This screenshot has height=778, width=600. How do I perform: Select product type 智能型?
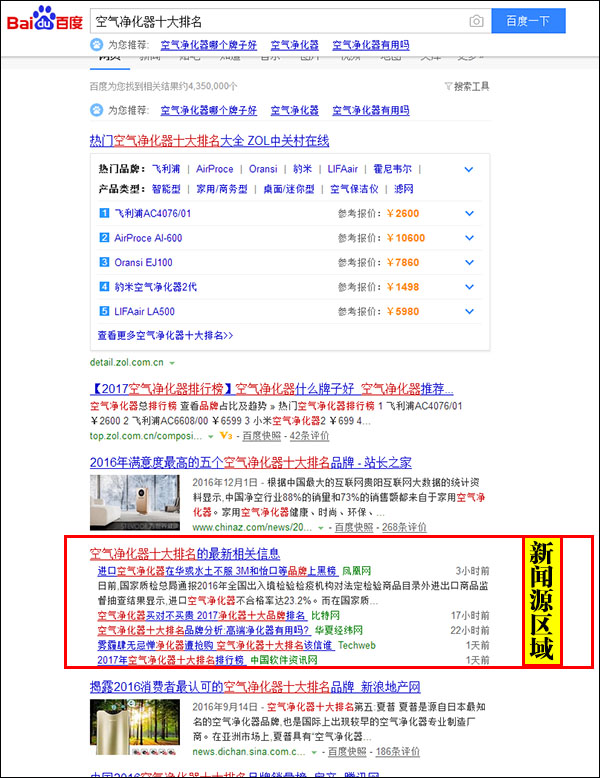click(166, 189)
